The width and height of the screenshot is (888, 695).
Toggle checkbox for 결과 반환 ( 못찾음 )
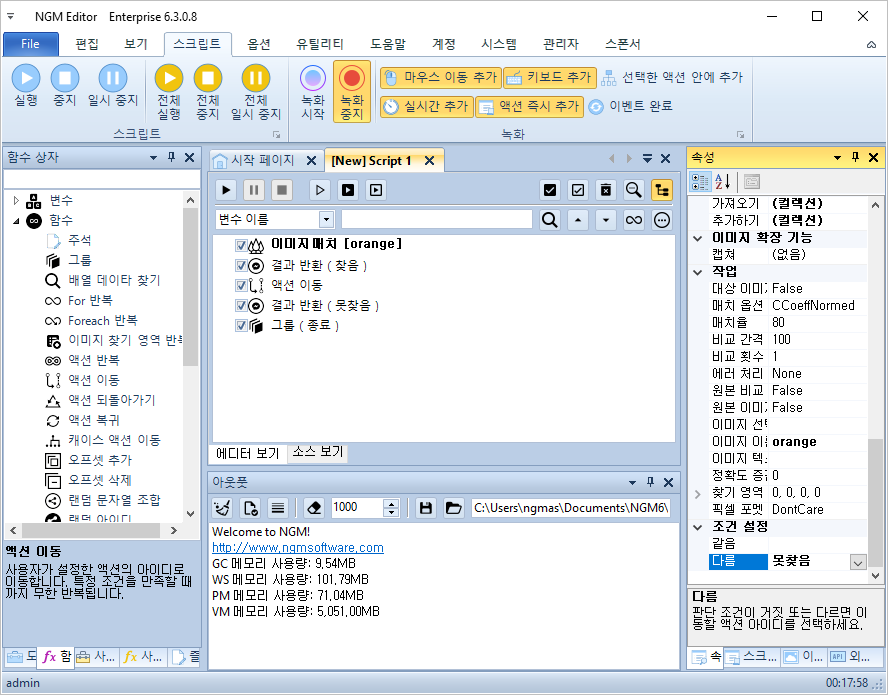pyautogui.click(x=241, y=305)
